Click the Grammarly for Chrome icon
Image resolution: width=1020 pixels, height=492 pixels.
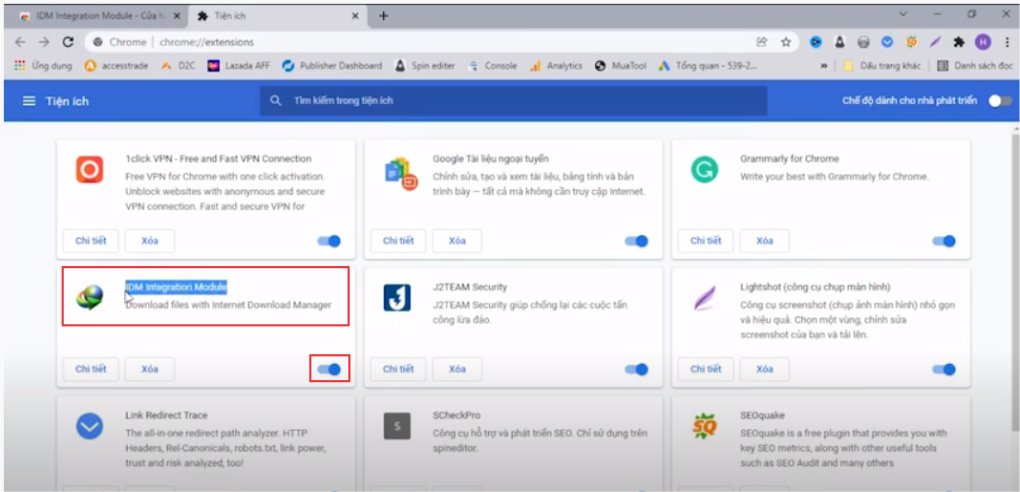[705, 170]
